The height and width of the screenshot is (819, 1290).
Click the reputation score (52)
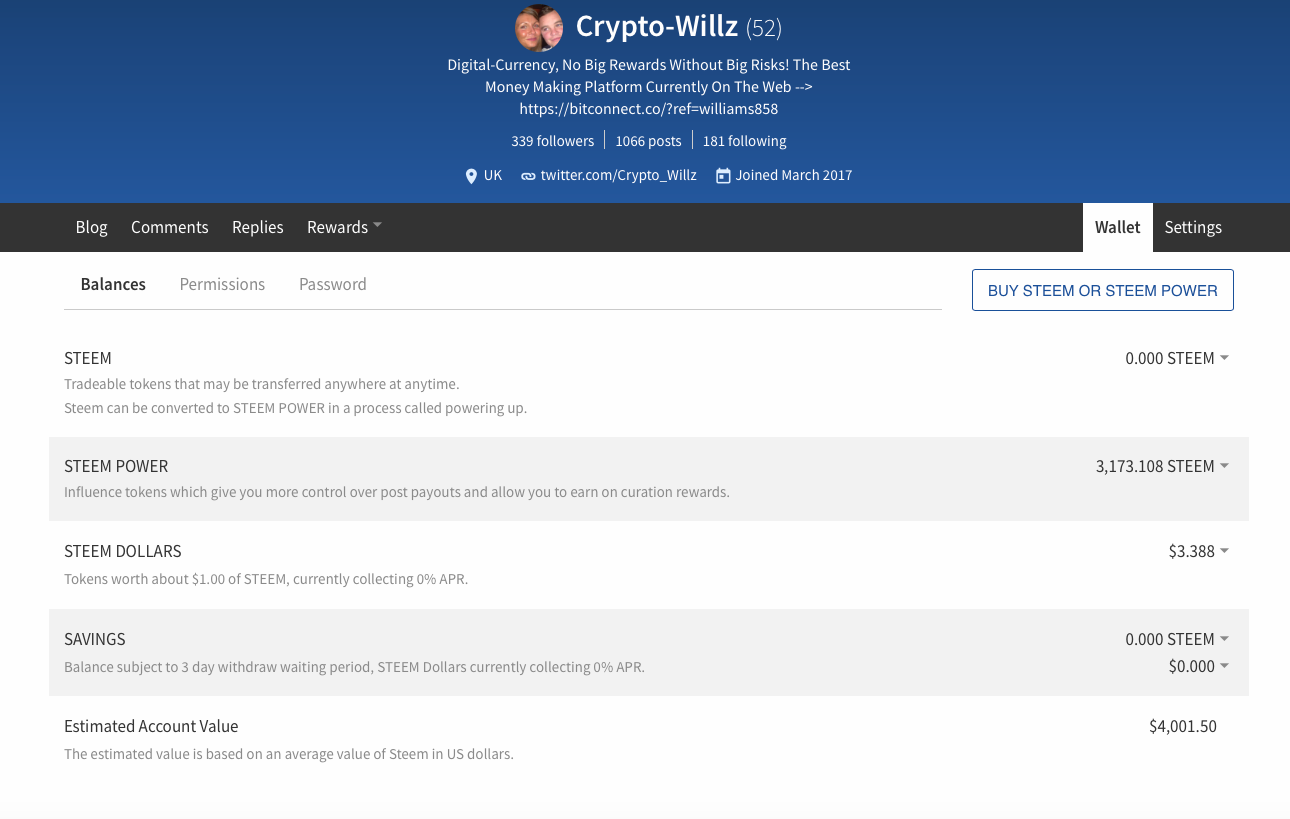(x=764, y=28)
